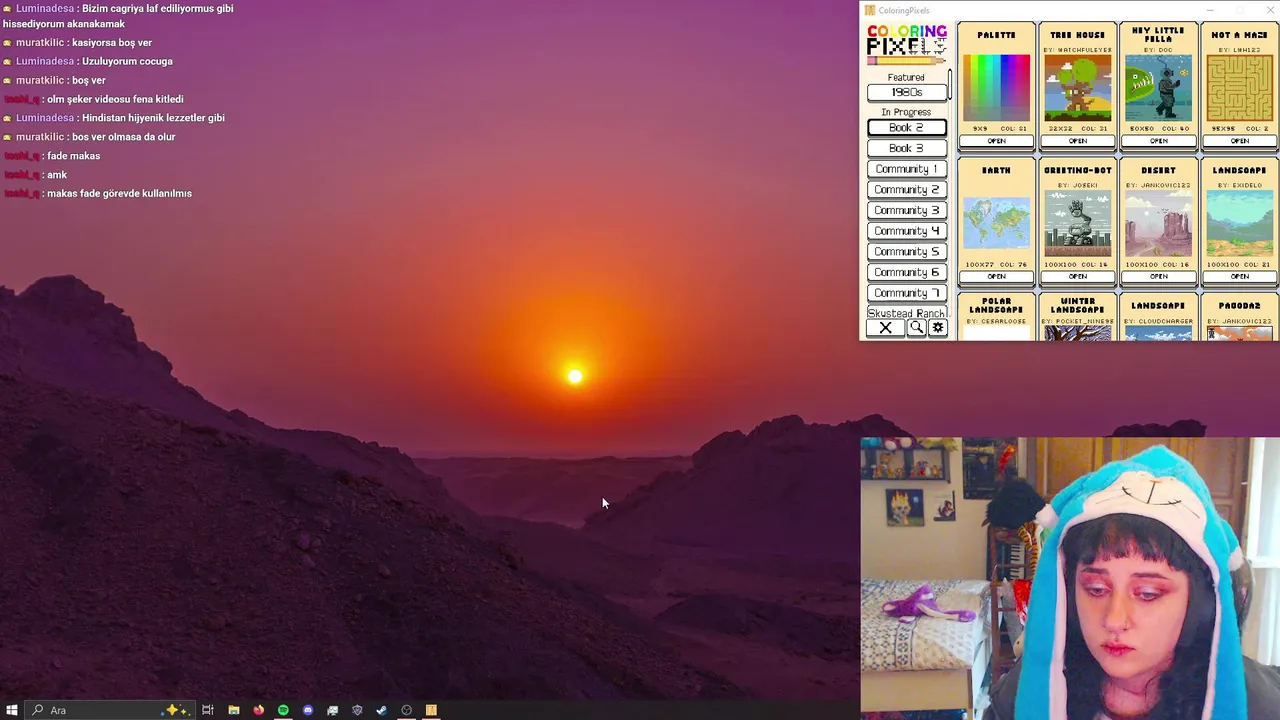Click the 'Pagoda2' card title
Viewport: 1280px width, 720px height.
point(1240,305)
